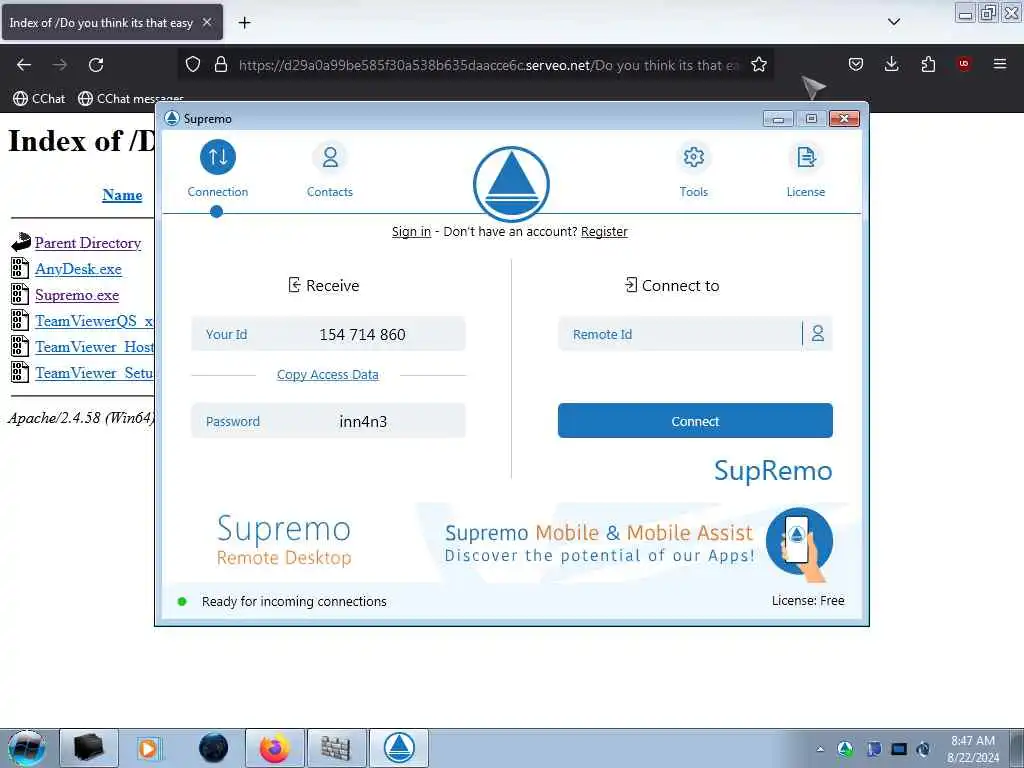This screenshot has height=768, width=1024.
Task: Download AnyDesk.exe from the listing
Action: (x=78, y=269)
